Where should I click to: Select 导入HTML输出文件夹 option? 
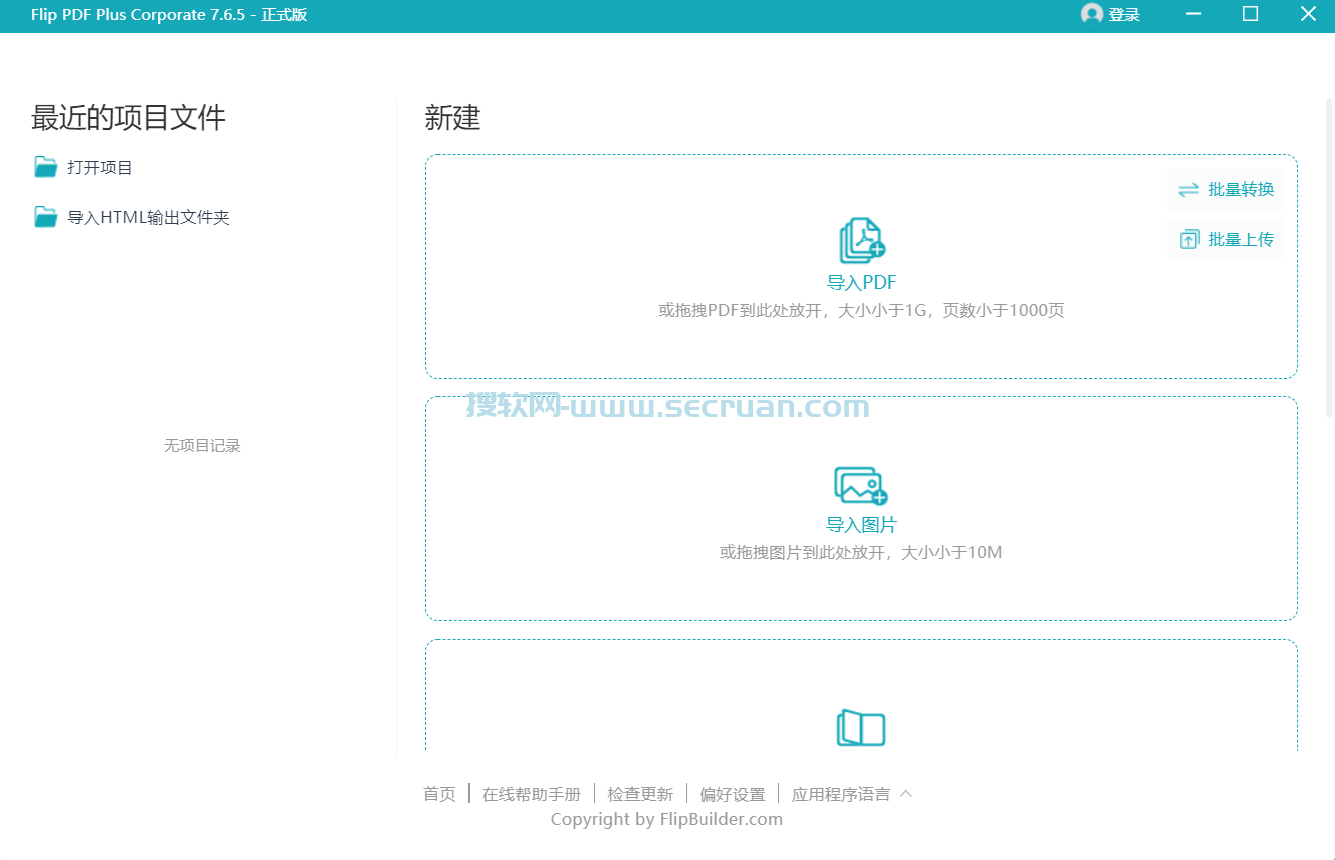pos(148,218)
